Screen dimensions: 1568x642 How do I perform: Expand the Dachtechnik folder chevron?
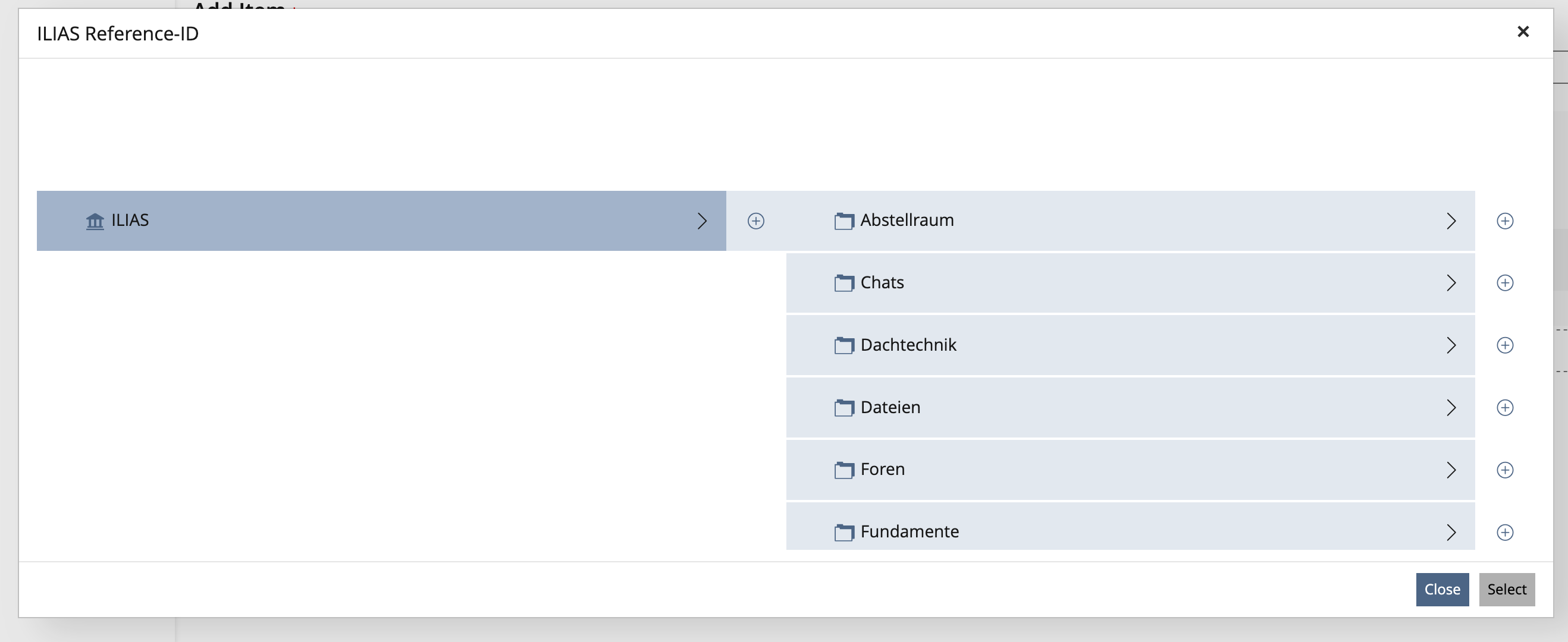pos(1451,345)
